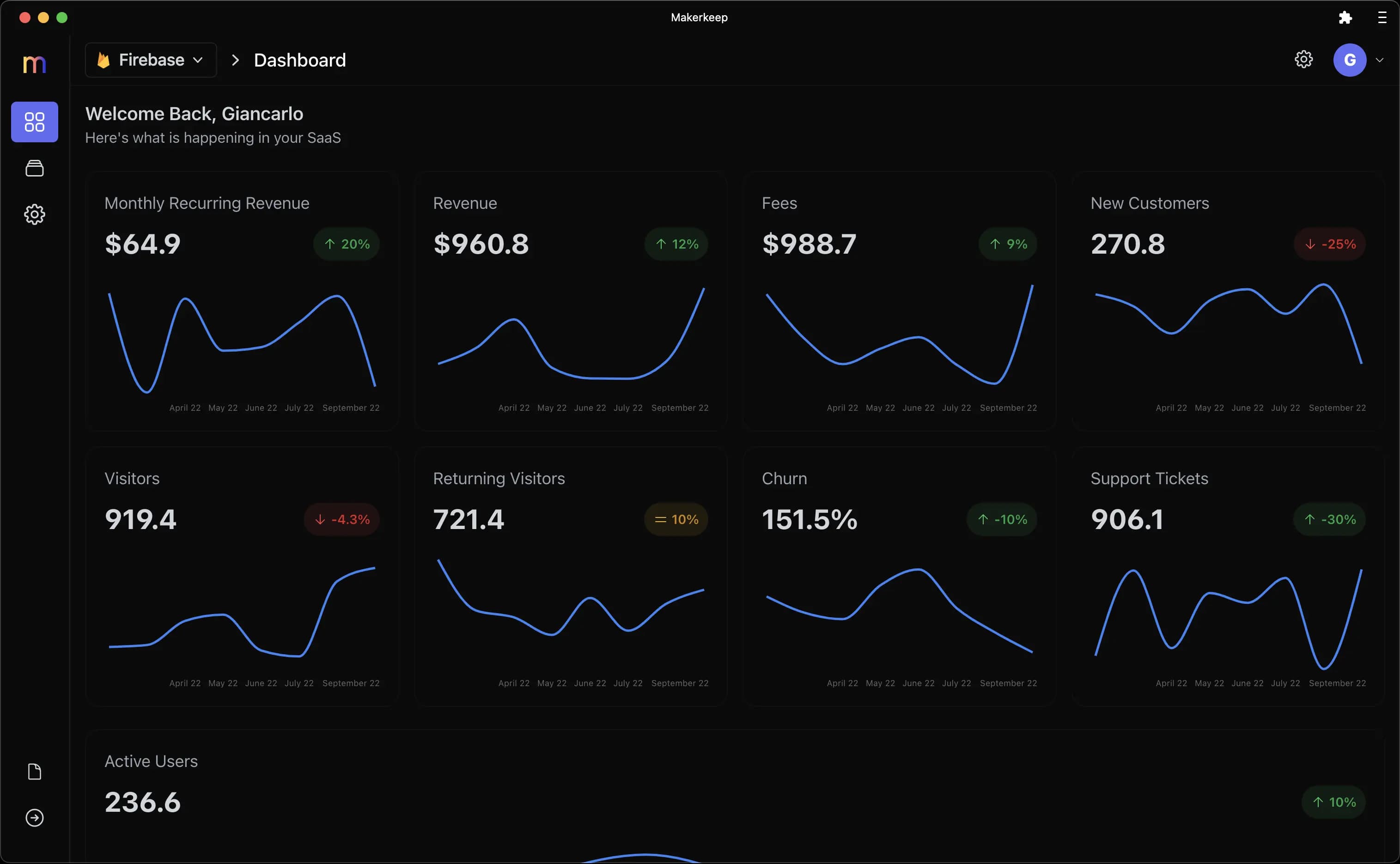Open the document icon in the lower sidebar
The height and width of the screenshot is (864, 1400).
(34, 772)
